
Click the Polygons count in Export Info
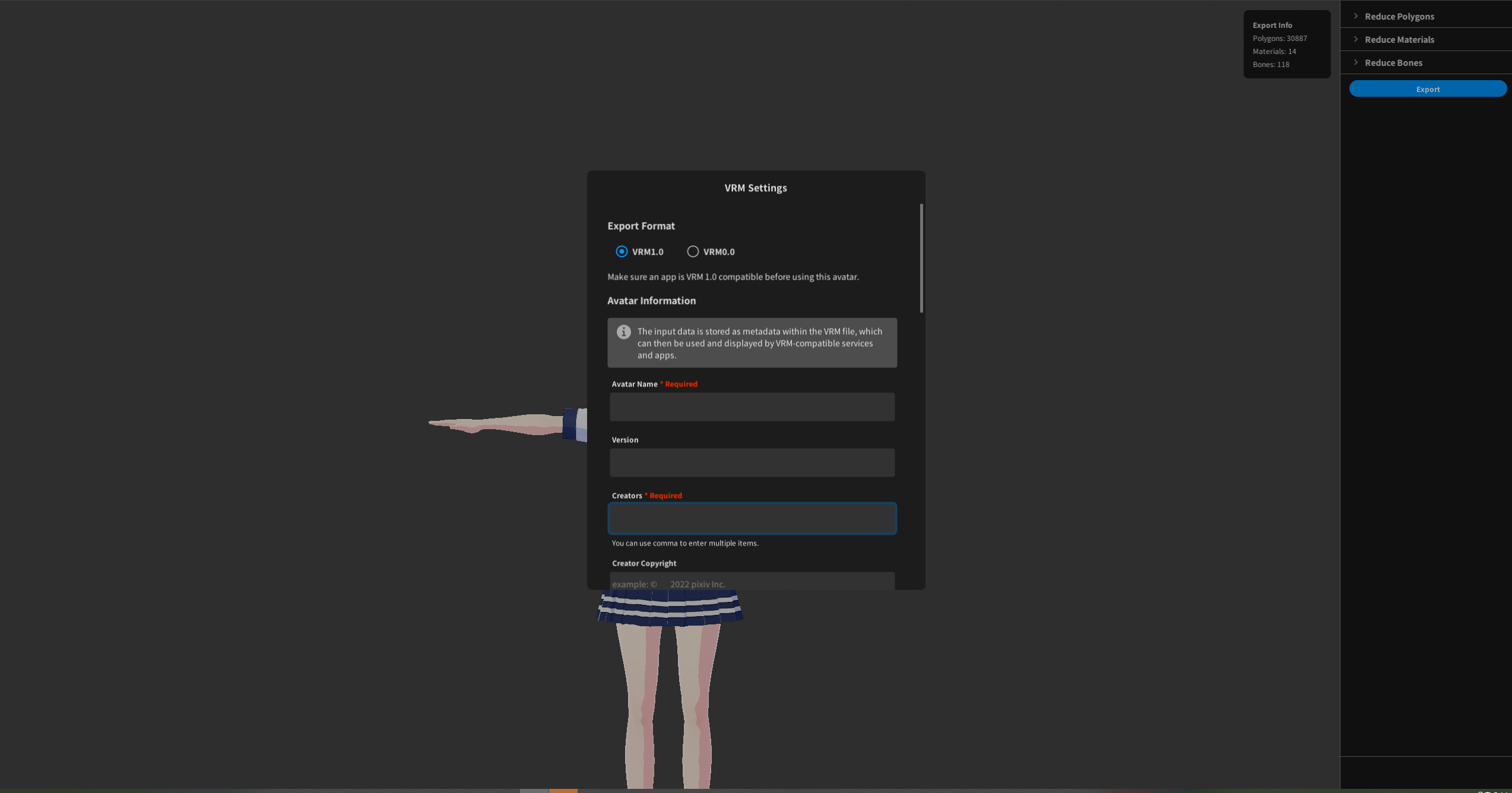[x=1279, y=38]
